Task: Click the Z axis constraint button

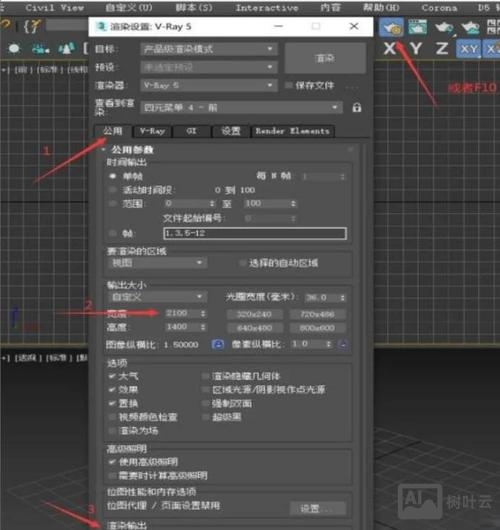Action: pyautogui.click(x=442, y=49)
